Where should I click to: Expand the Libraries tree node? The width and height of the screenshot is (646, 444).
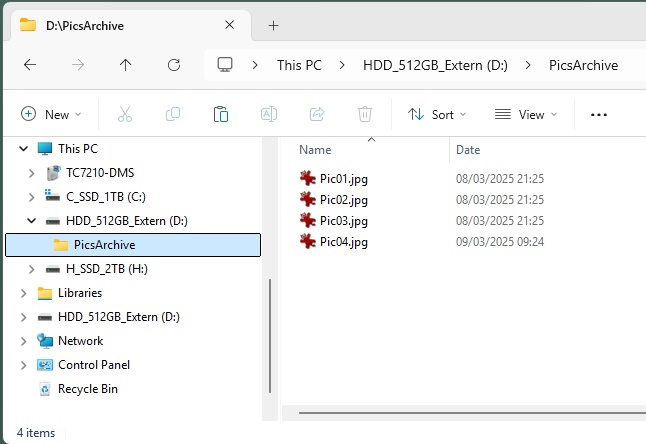[23, 293]
